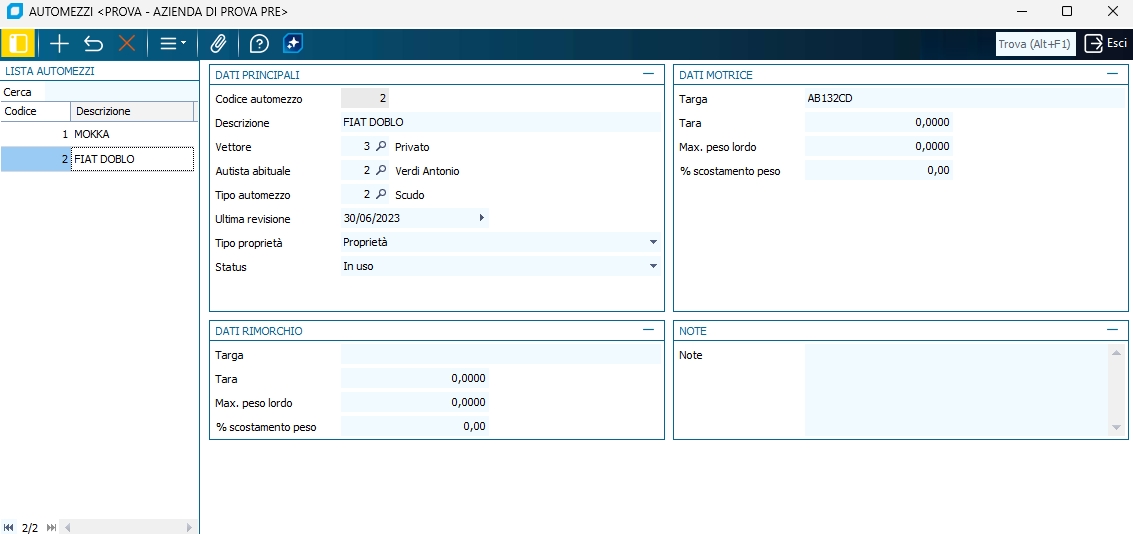The image size is (1133, 534).
Task: Click Note scrollbar down arrow
Action: 1116,428
